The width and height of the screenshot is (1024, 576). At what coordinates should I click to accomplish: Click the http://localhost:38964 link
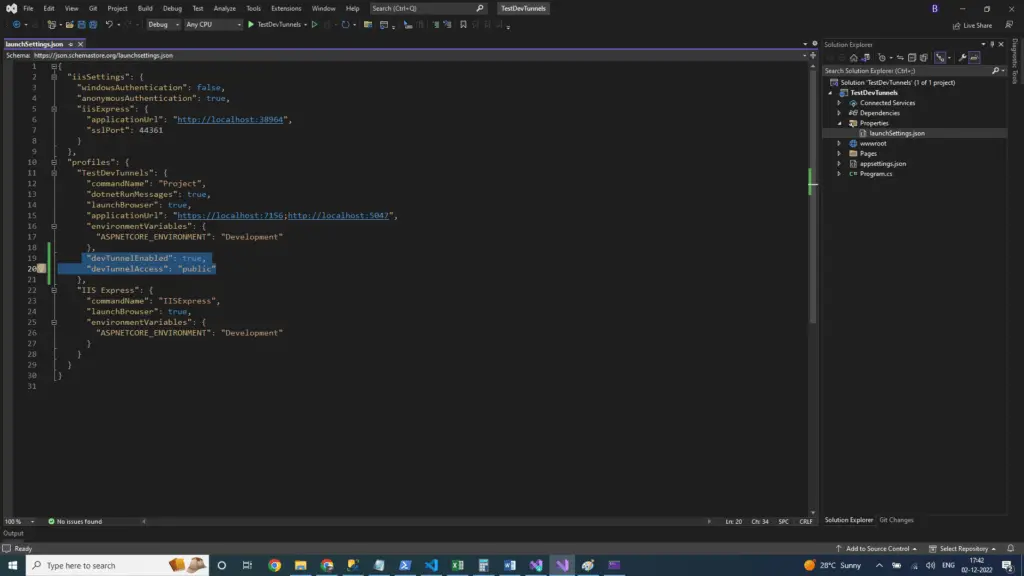pyautogui.click(x=230, y=120)
